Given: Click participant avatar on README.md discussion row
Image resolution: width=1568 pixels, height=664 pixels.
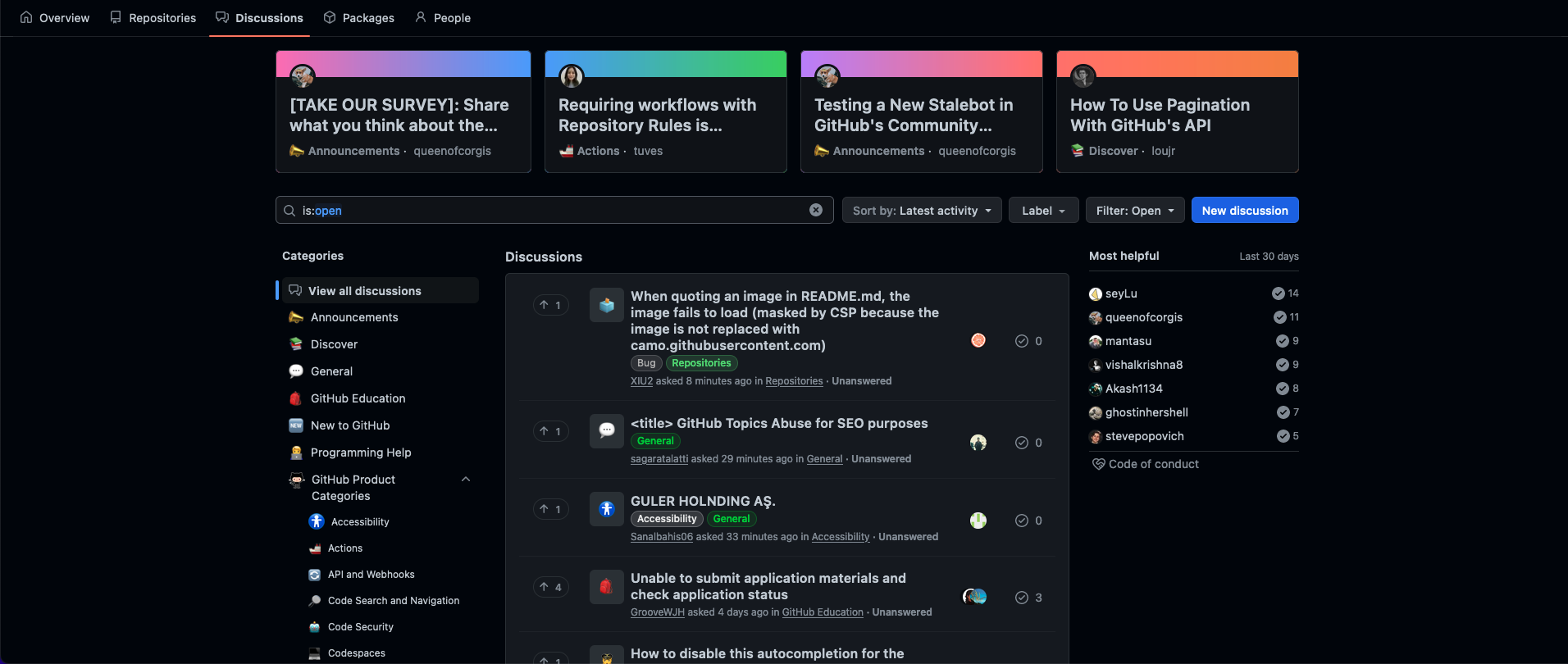Looking at the screenshot, I should [x=978, y=340].
